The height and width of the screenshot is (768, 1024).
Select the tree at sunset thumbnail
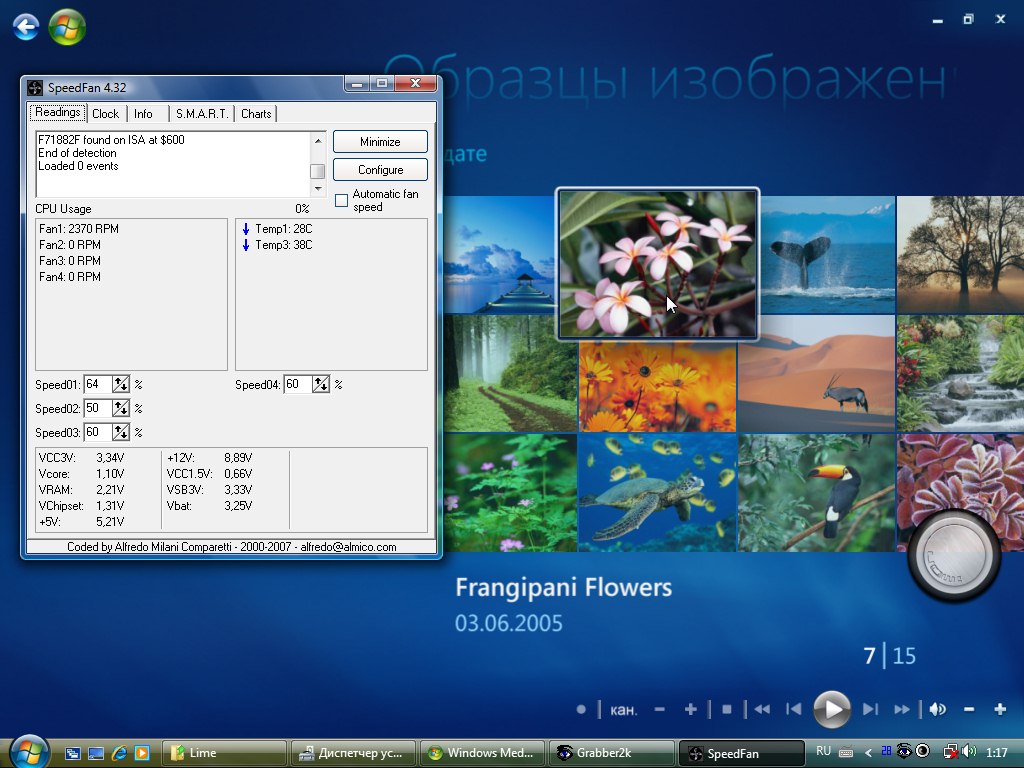pos(960,255)
